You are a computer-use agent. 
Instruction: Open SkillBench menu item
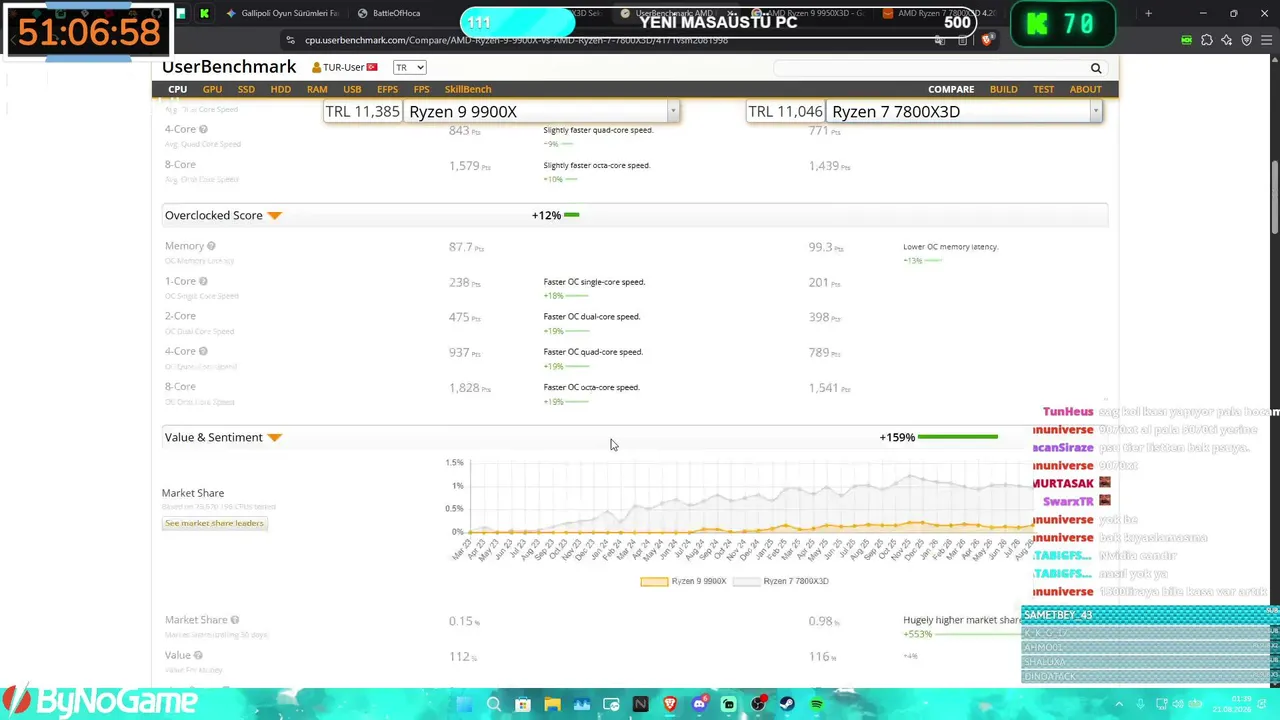click(468, 89)
